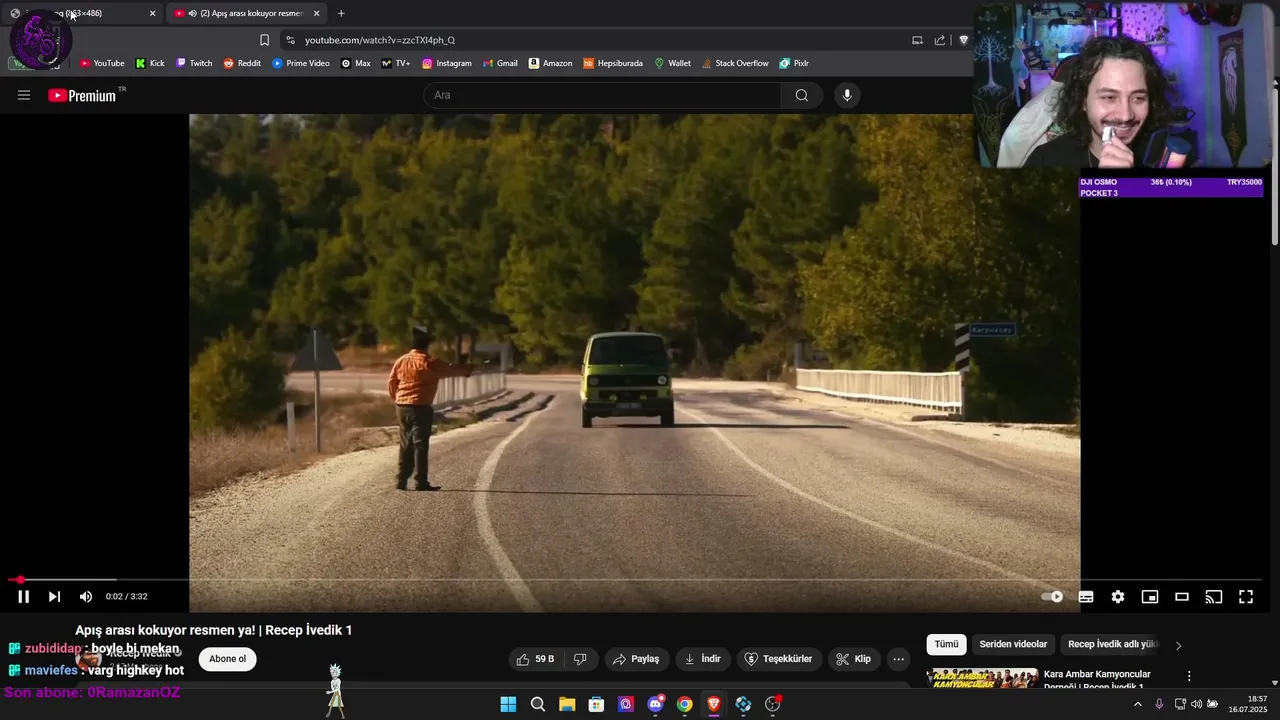Open Kara Ambar Kamyoncular video thumbnail
This screenshot has width=1280, height=720.
tap(982, 678)
